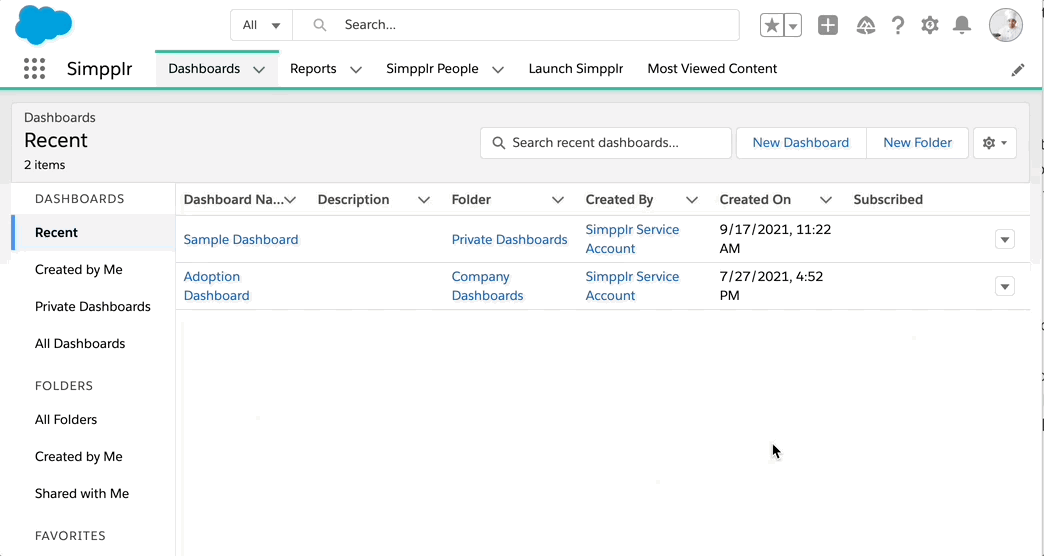Open Simpplr Service Account in Adoption Dashboard row

[633, 286]
